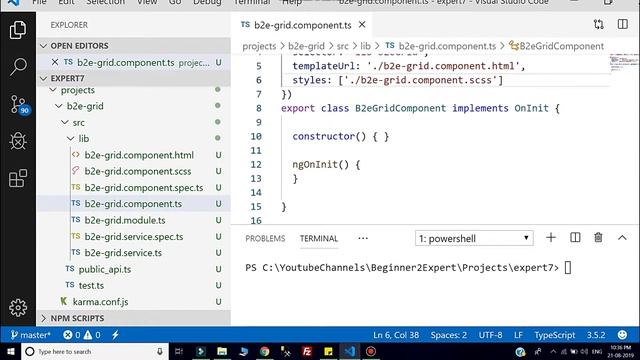Click the Visual Studio Code taskbar icon
The width and height of the screenshot is (640, 360).
click(x=349, y=351)
